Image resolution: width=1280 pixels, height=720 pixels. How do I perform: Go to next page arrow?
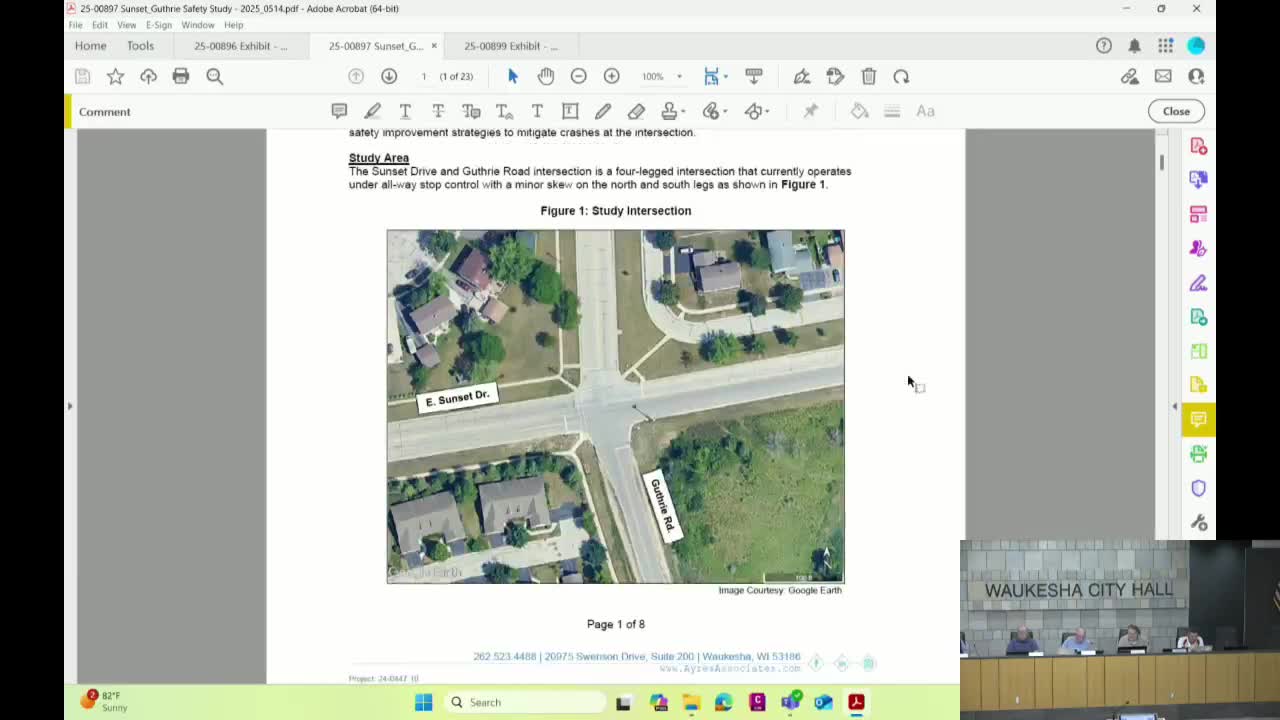point(389,76)
